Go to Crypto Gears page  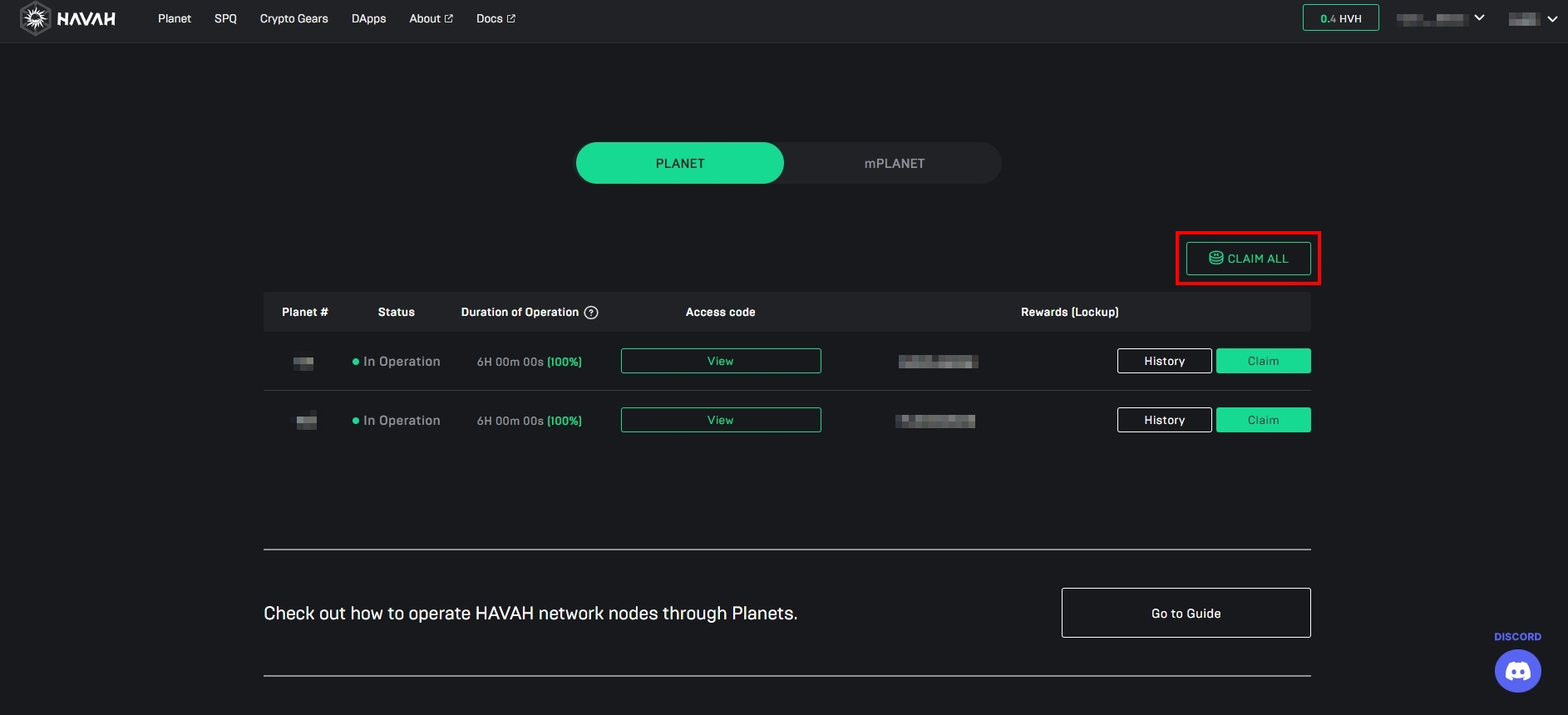(x=294, y=18)
